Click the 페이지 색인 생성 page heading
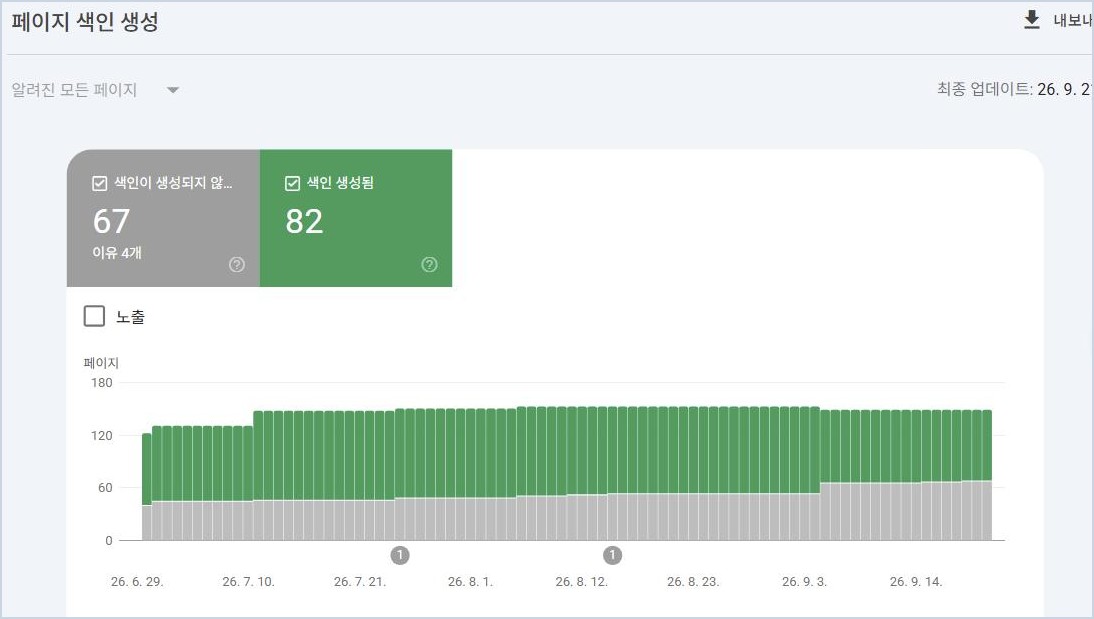The width and height of the screenshot is (1094, 619). tap(85, 22)
